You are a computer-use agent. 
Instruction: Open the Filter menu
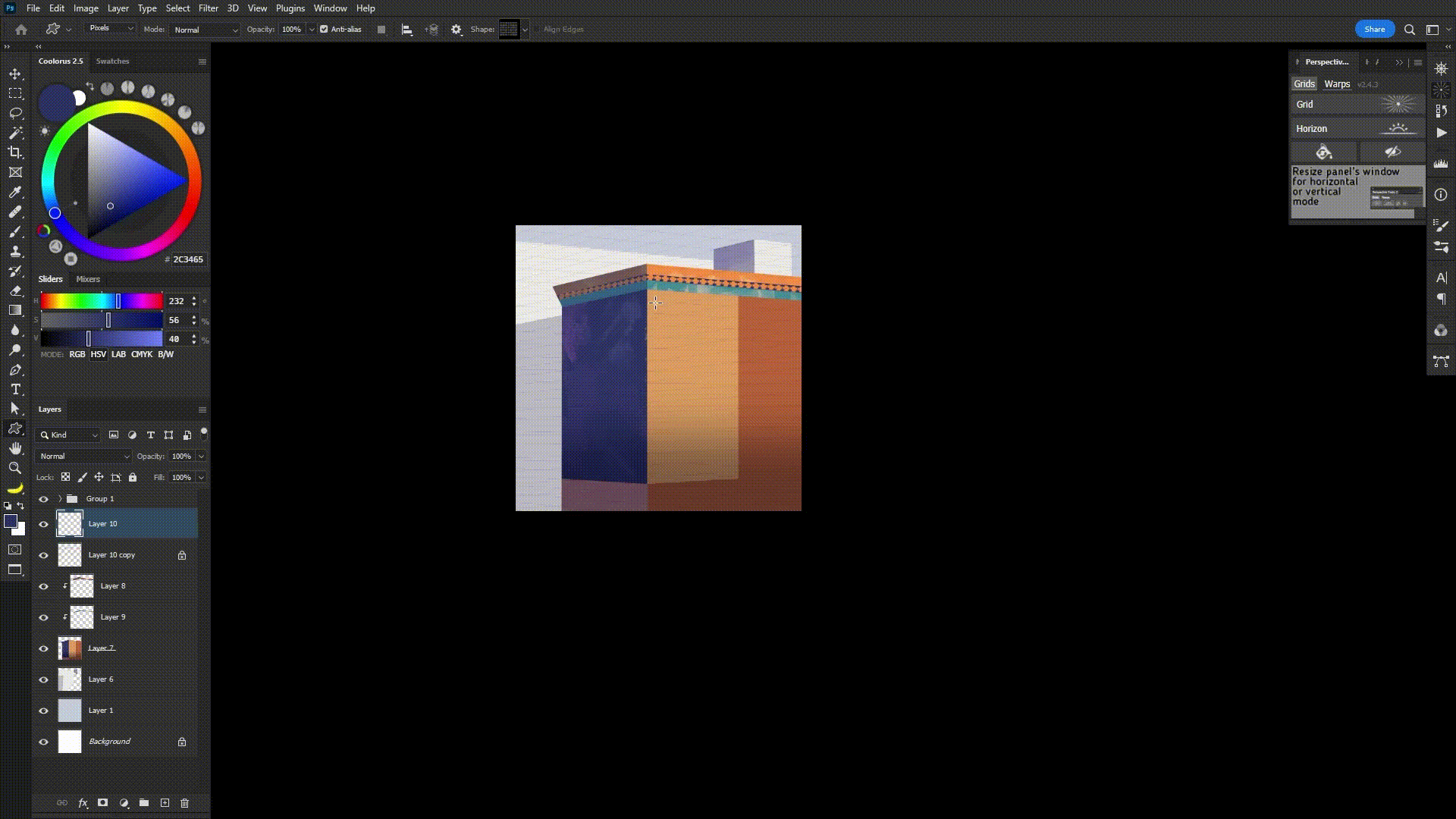pos(208,8)
